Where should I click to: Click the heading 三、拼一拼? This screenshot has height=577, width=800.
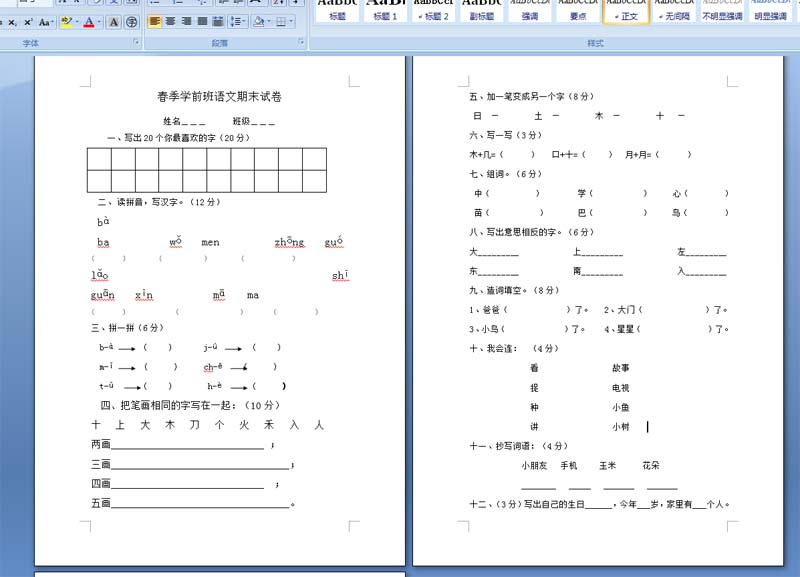tap(127, 328)
